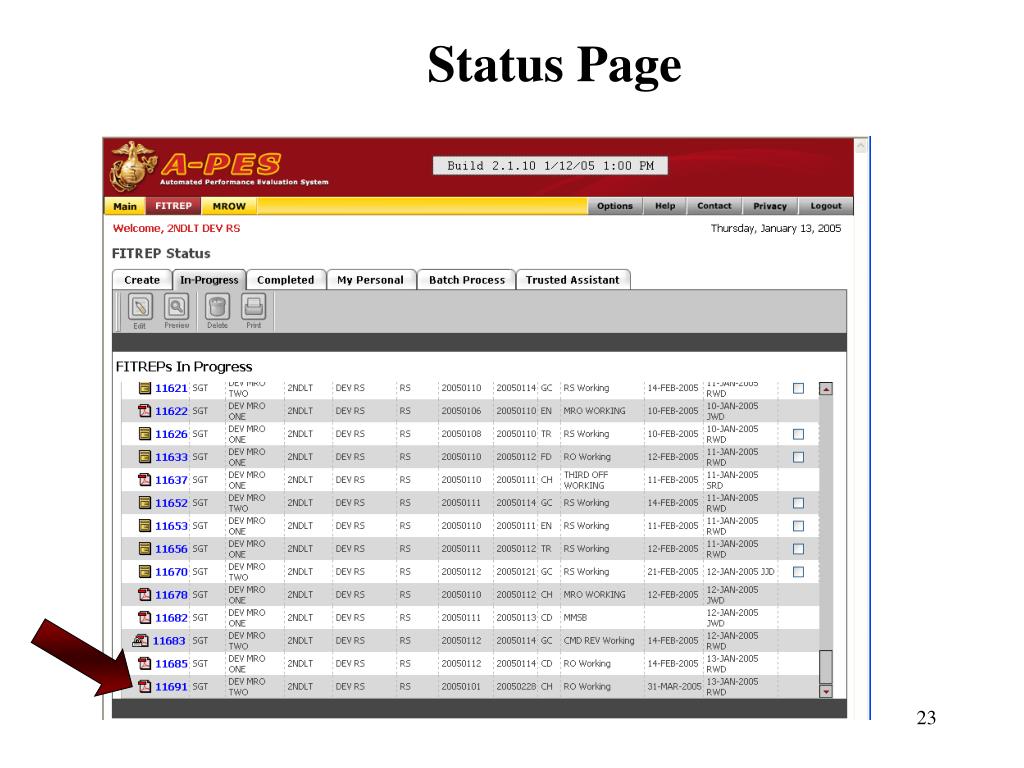This screenshot has width=1024, height=768.
Task: Click the icon beside report 11683
Action: (140, 641)
